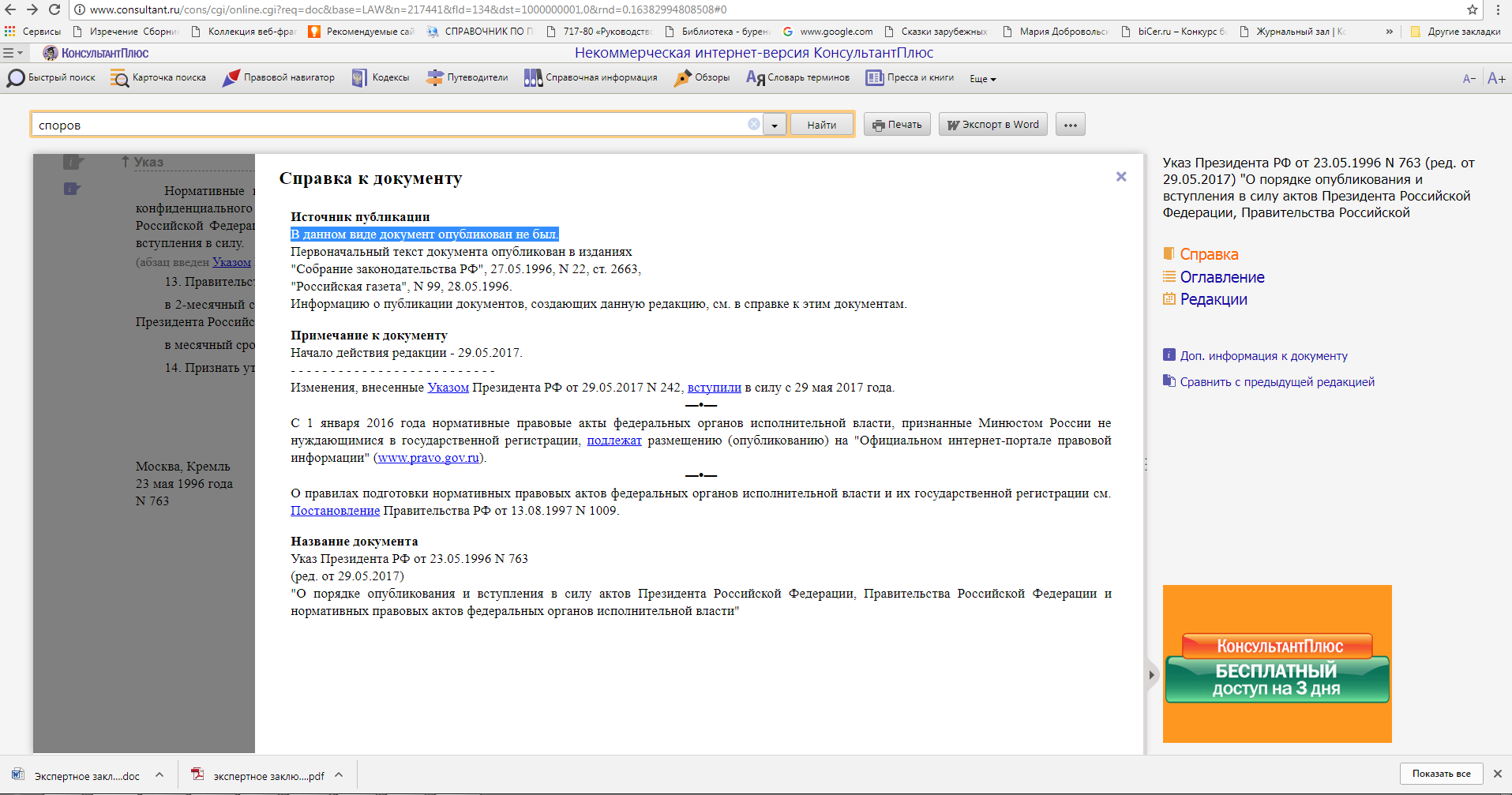Open Путеводители from the toolbar
The width and height of the screenshot is (1512, 795).
434,78
